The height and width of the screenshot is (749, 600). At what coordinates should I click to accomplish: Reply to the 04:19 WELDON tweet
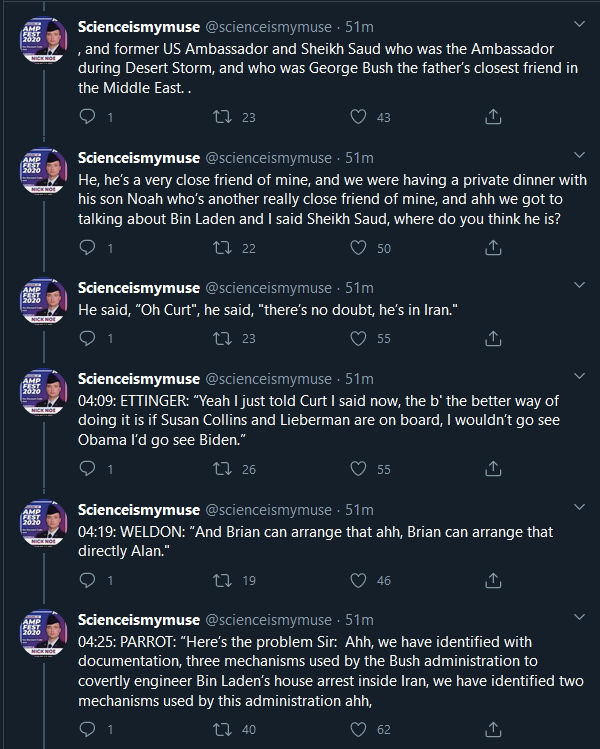pos(89,580)
